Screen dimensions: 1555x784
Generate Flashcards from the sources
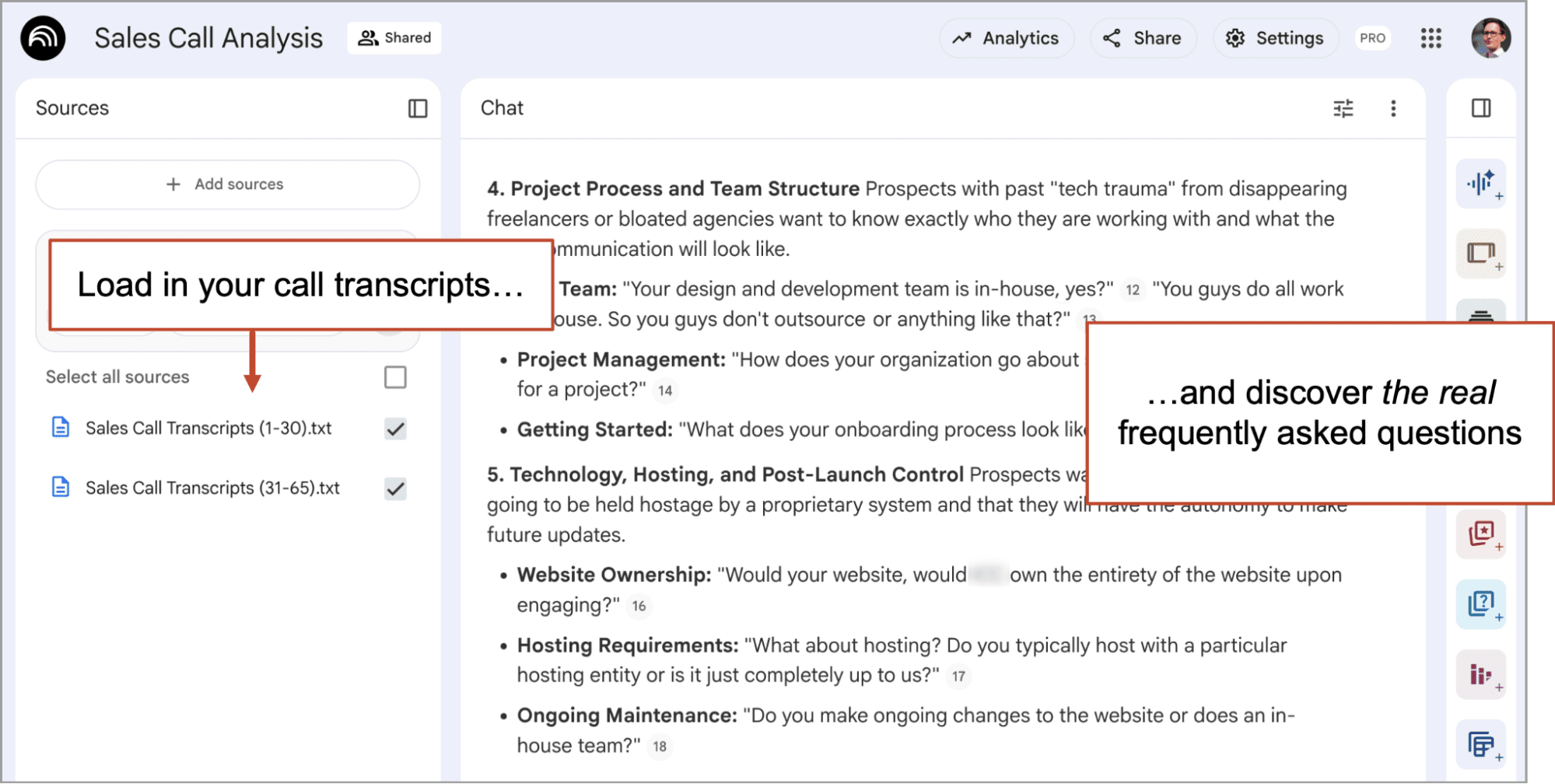(x=1481, y=534)
